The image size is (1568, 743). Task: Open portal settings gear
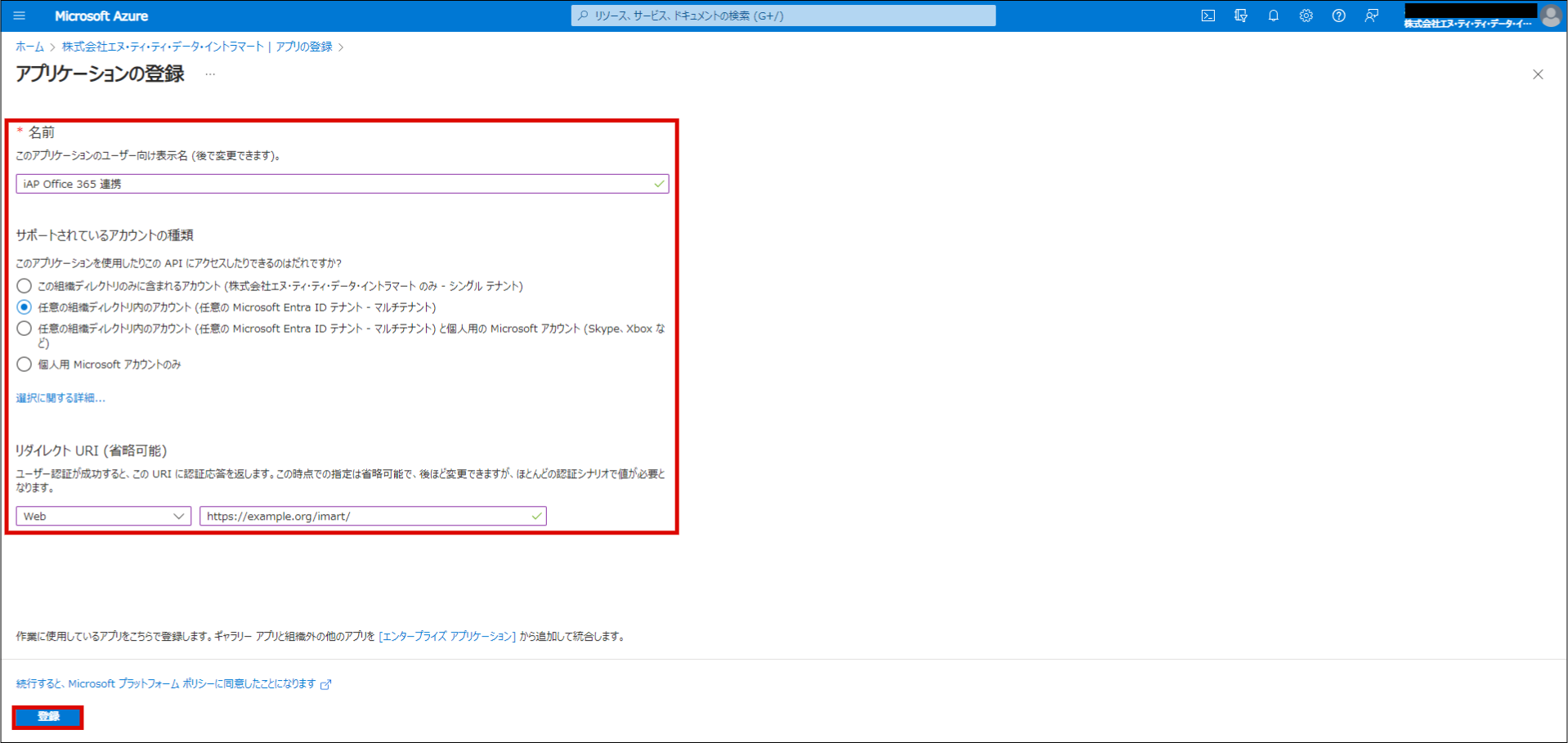(x=1306, y=16)
